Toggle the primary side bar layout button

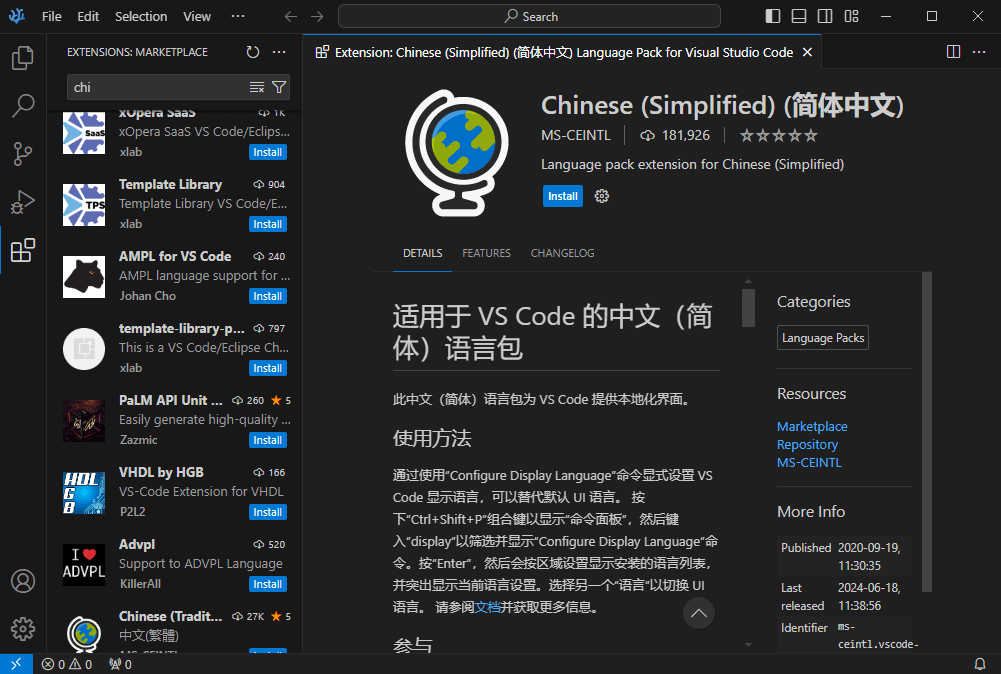click(x=773, y=16)
